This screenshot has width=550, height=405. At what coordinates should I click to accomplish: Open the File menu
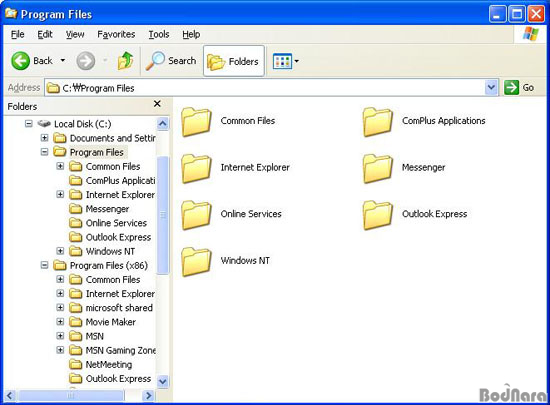(18, 34)
